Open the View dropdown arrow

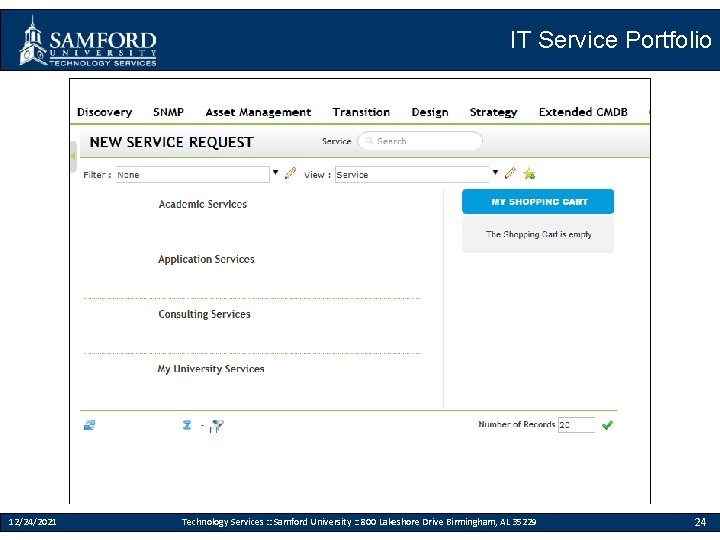point(495,173)
